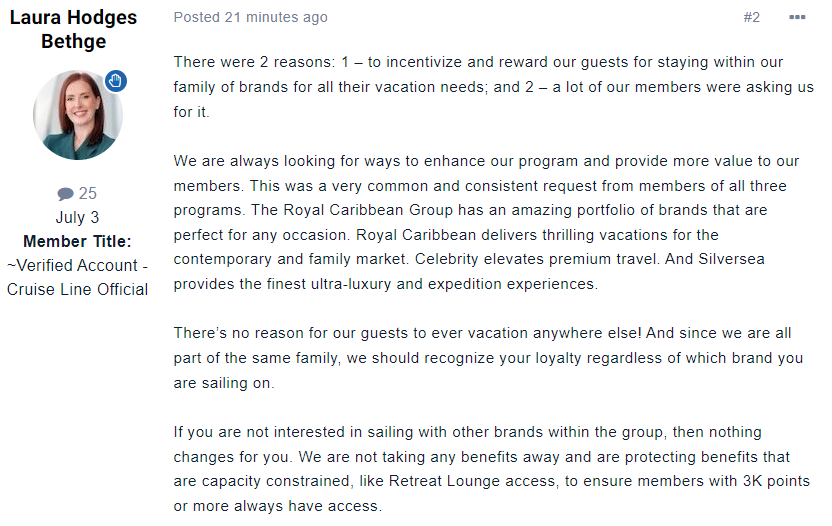Open Laura Hodges Bethge's profile photo

click(78, 115)
